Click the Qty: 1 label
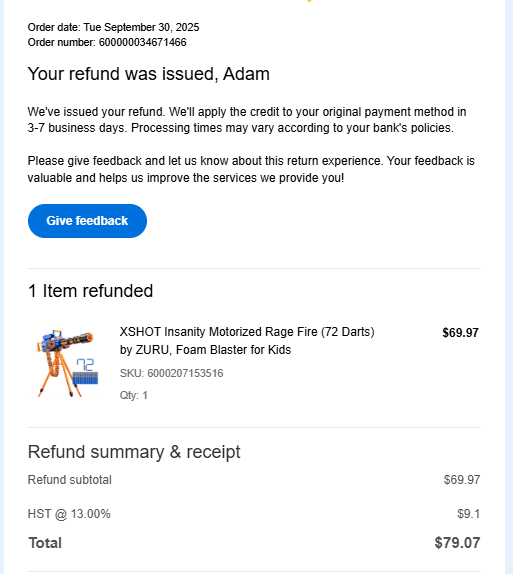This screenshot has width=513, height=574. tap(134, 395)
